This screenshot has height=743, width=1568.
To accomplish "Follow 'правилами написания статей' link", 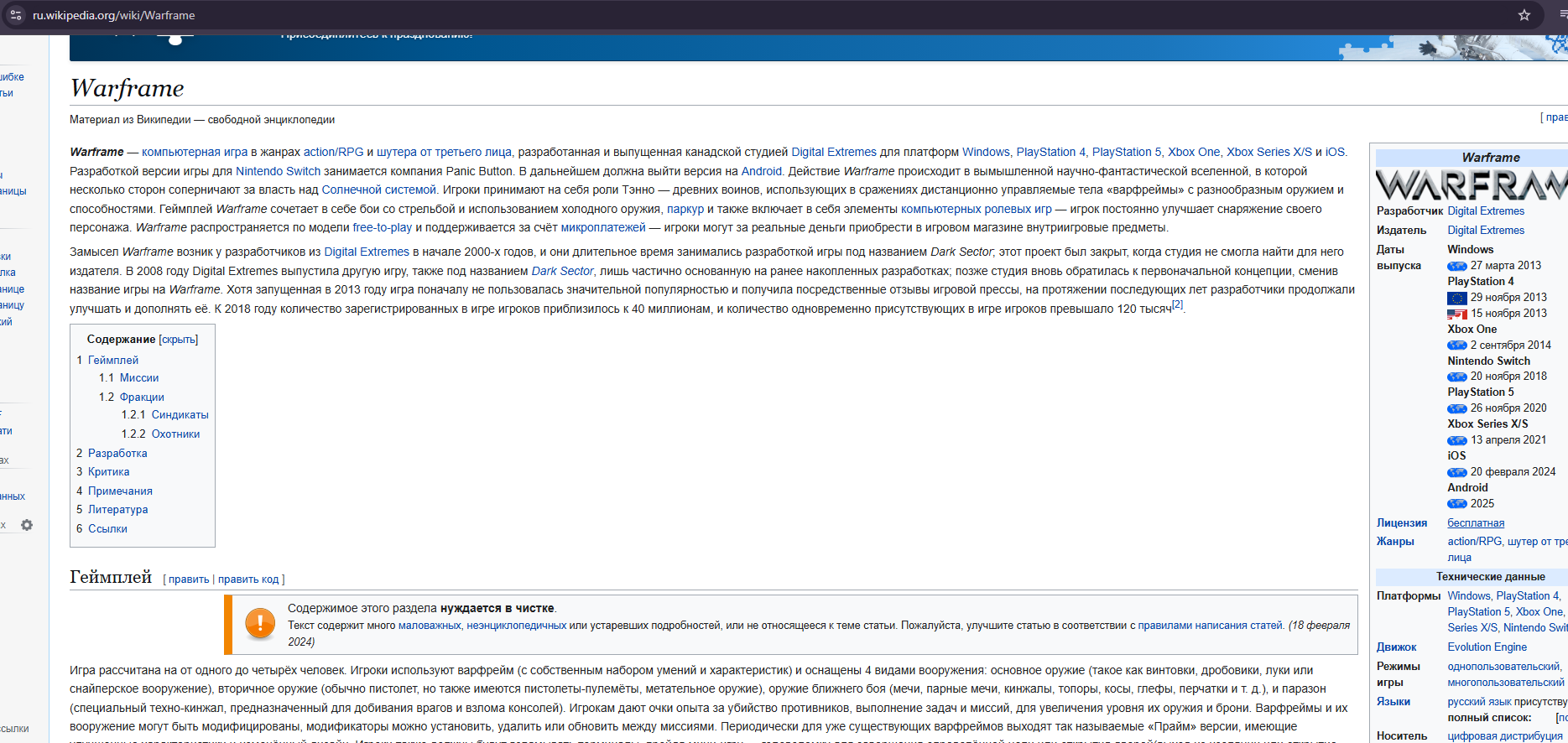I will 1211,626.
